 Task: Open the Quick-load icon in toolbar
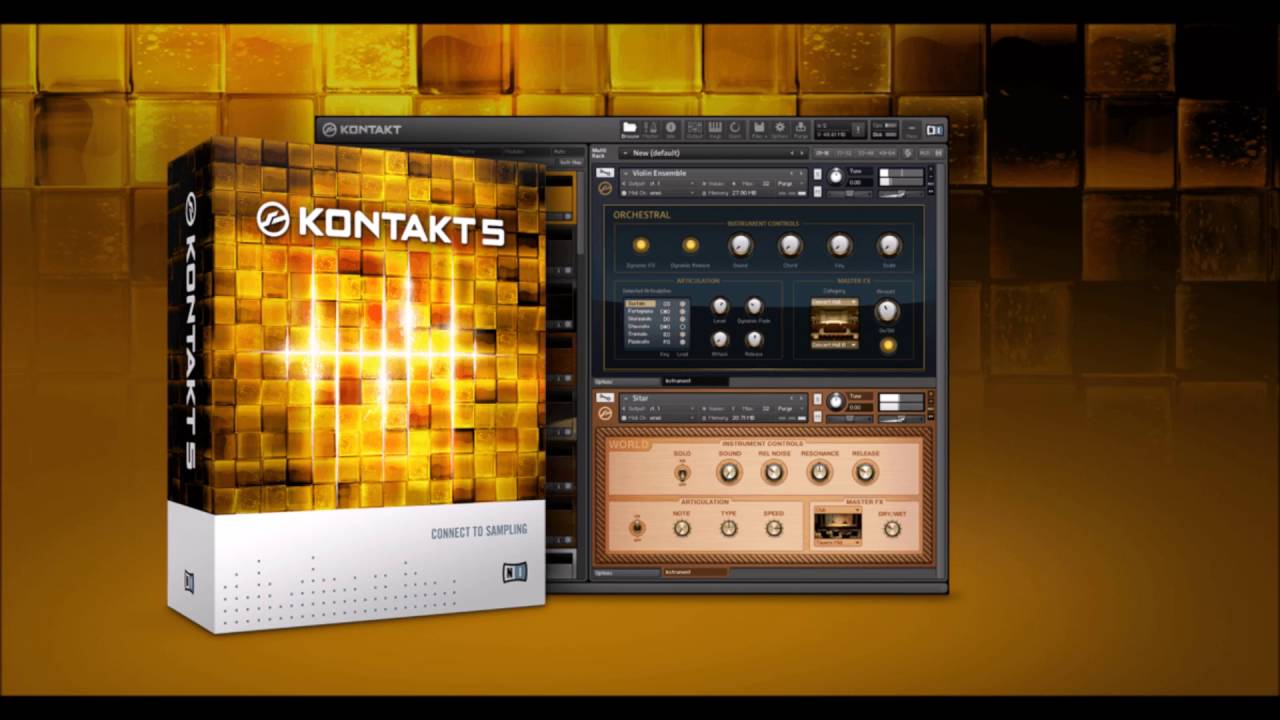click(x=735, y=129)
